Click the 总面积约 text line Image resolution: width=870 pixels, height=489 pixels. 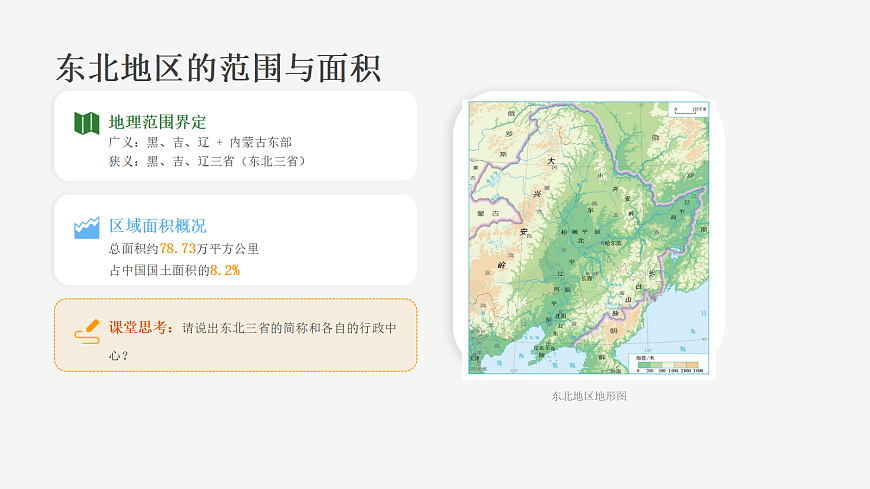tap(184, 249)
